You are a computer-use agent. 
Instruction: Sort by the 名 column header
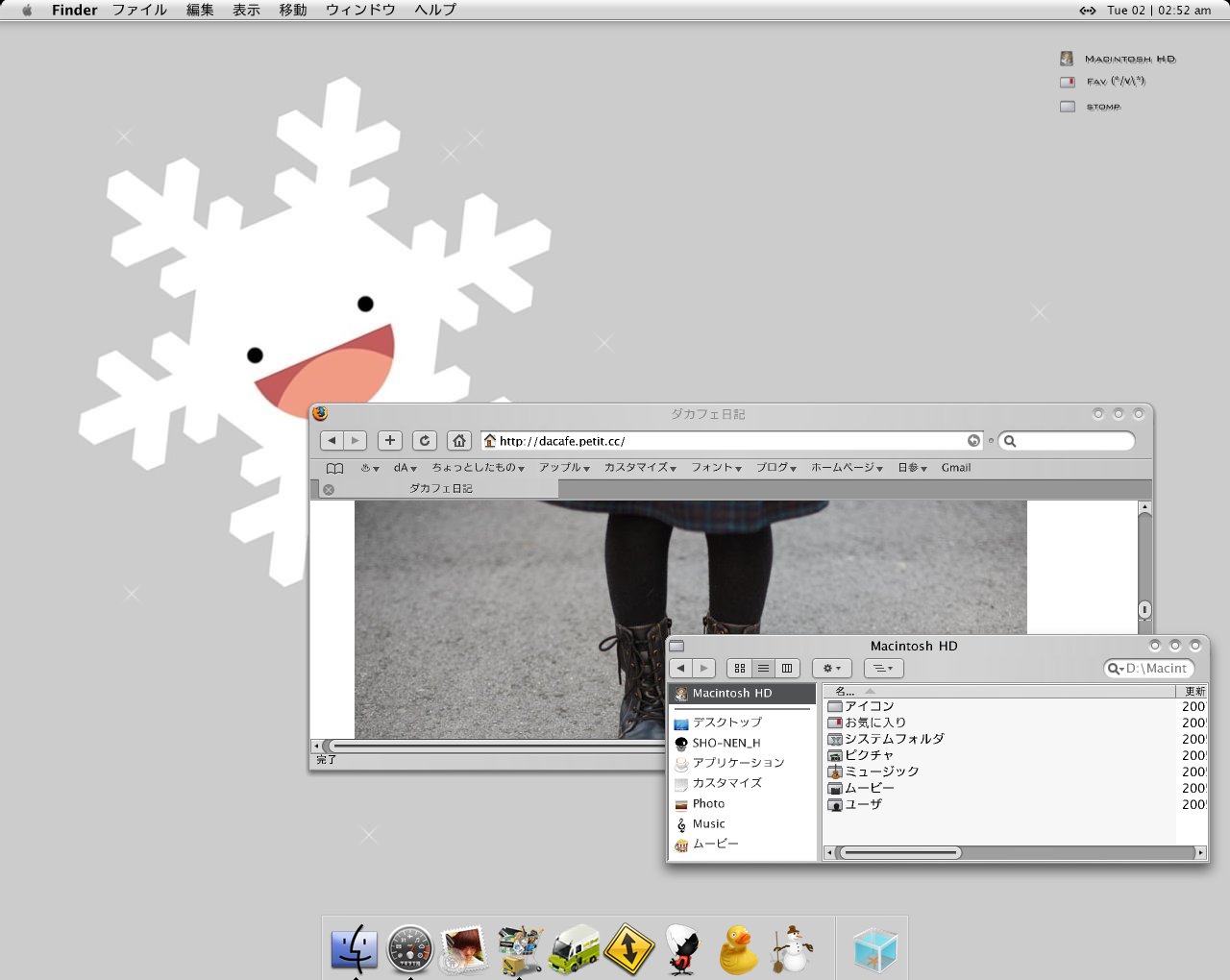coord(999,691)
